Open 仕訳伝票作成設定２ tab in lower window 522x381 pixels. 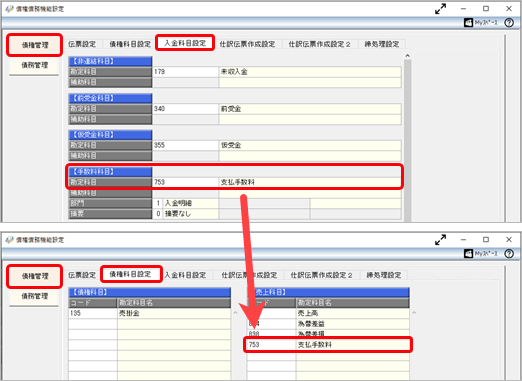tap(322, 275)
